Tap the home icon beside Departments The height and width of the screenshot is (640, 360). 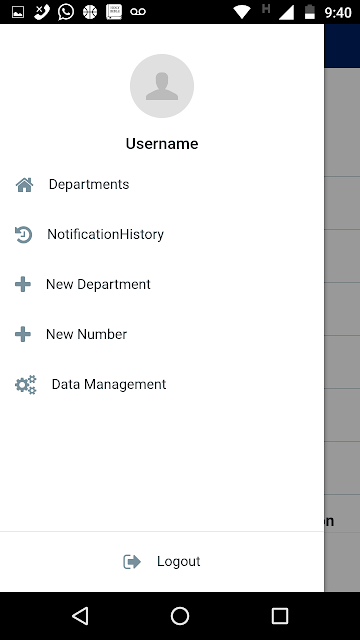(24, 185)
